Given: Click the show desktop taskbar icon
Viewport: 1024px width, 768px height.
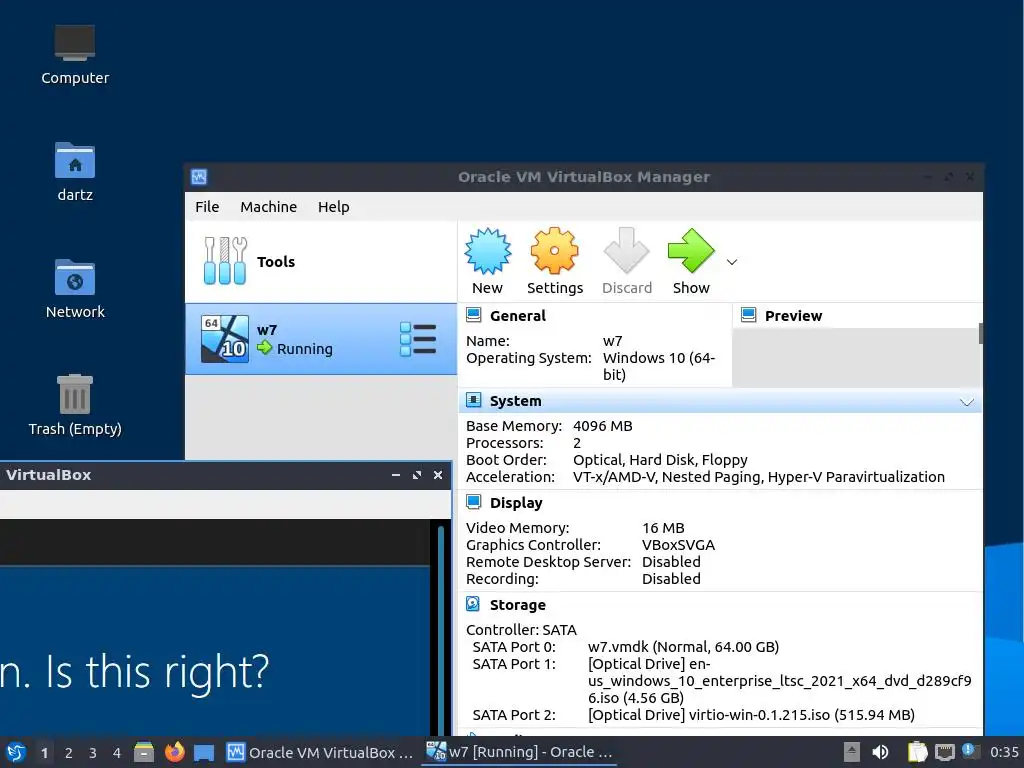Looking at the screenshot, I should coord(204,753).
